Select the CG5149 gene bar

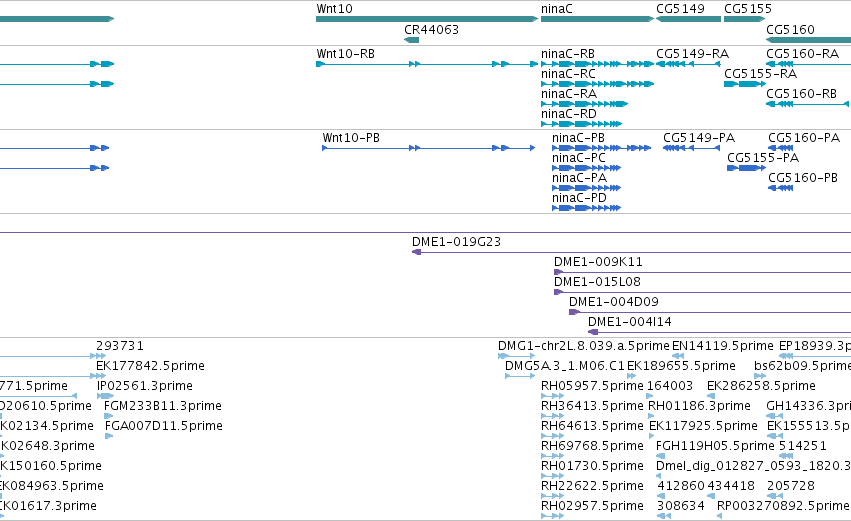(x=689, y=19)
